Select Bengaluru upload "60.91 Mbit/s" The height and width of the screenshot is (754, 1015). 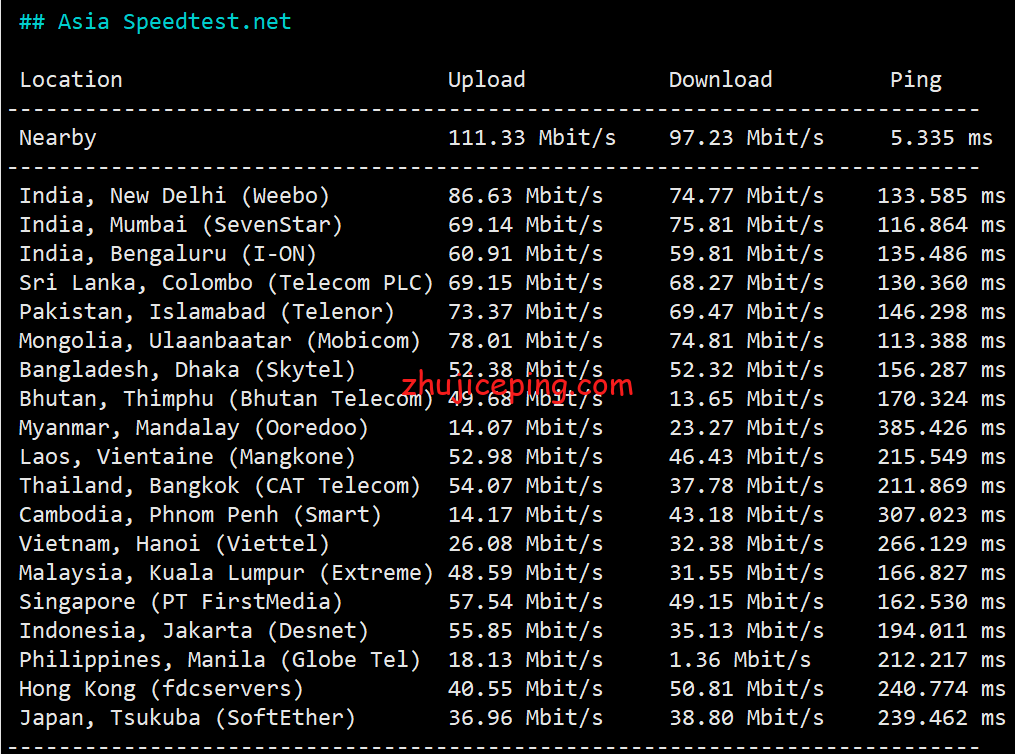pos(526,254)
